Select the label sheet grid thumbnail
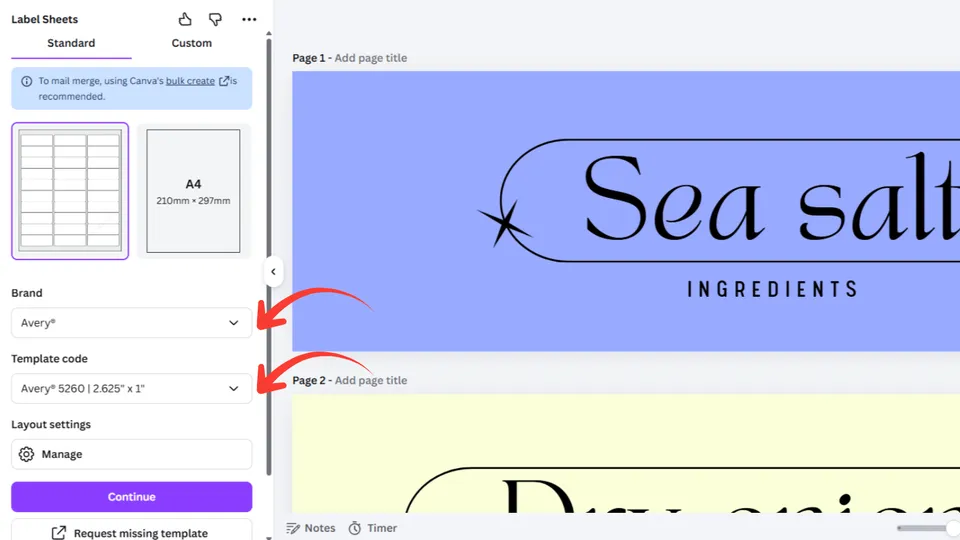Screen dimensions: 960x540 coord(70,191)
